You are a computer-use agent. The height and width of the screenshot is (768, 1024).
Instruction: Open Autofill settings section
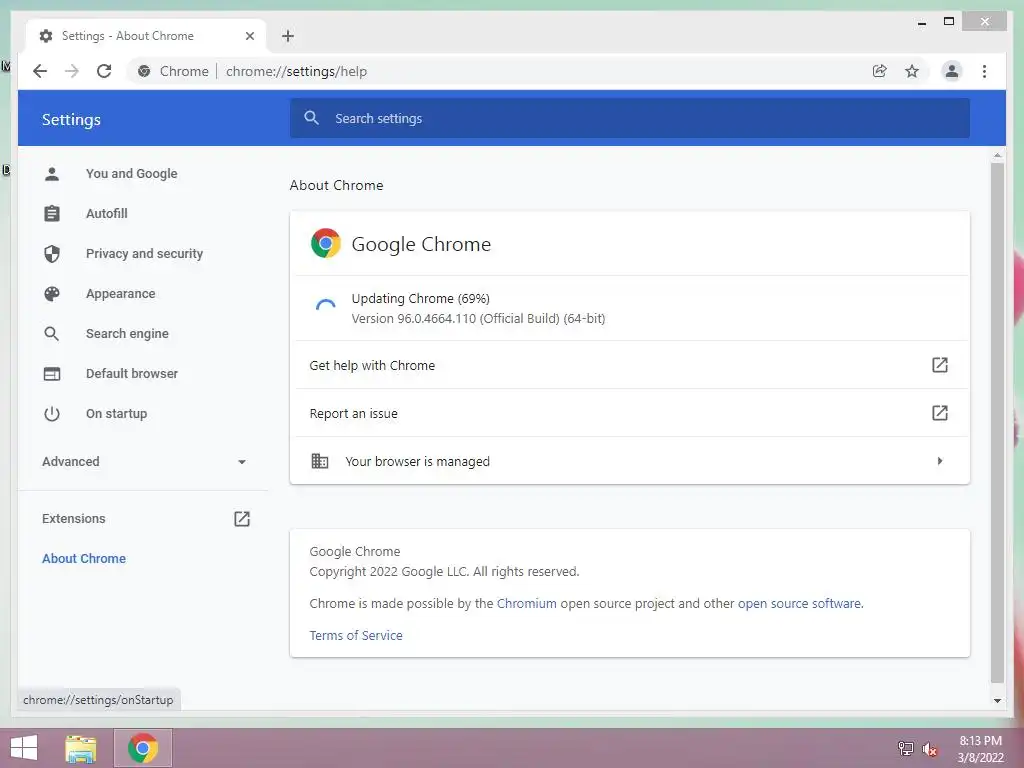106,214
